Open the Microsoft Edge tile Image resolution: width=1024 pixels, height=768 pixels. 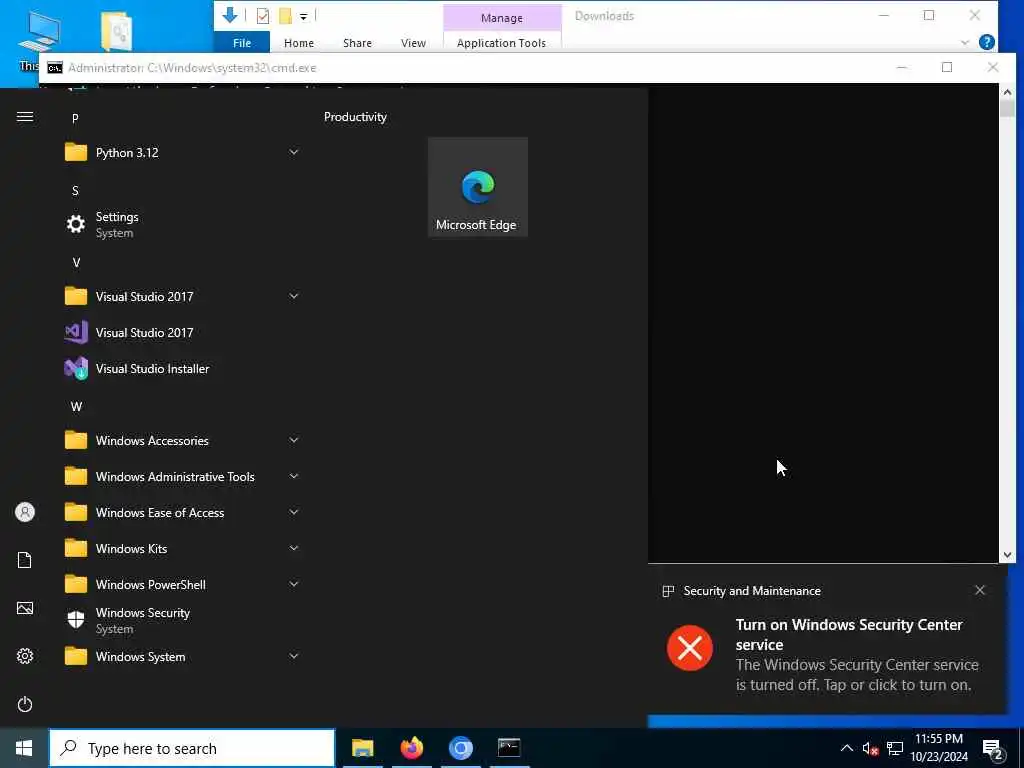[477, 187]
